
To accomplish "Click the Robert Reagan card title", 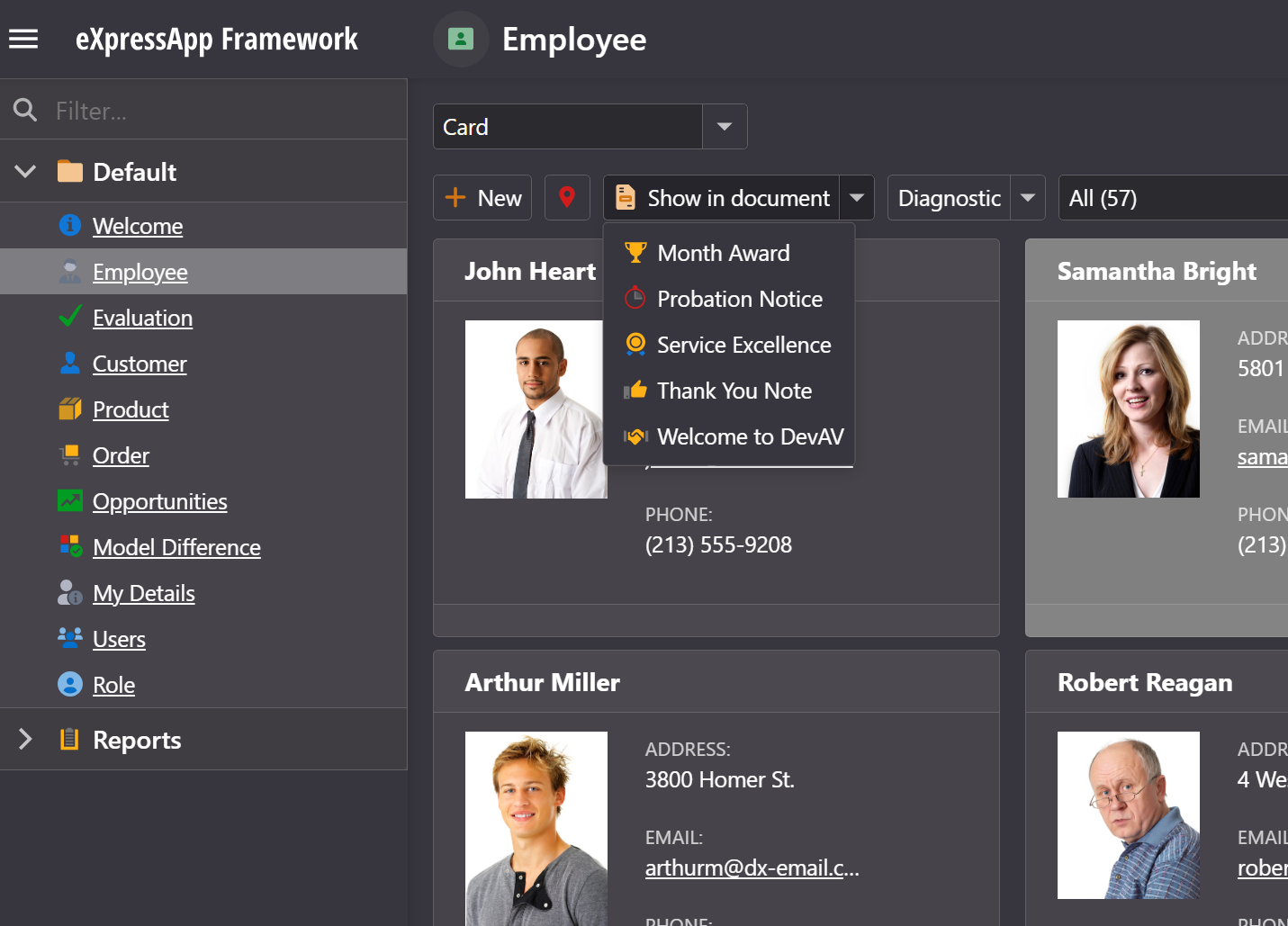I will (x=1145, y=682).
